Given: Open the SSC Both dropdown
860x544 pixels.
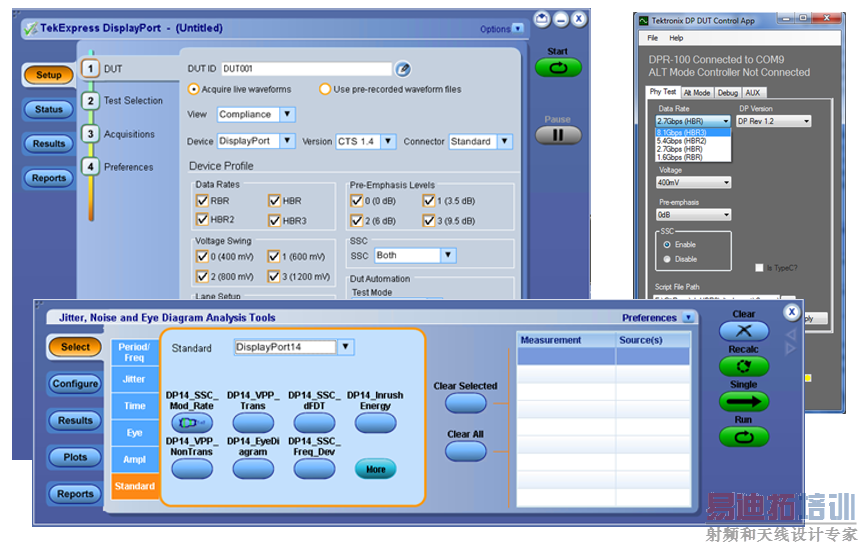Looking at the screenshot, I should click(448, 256).
